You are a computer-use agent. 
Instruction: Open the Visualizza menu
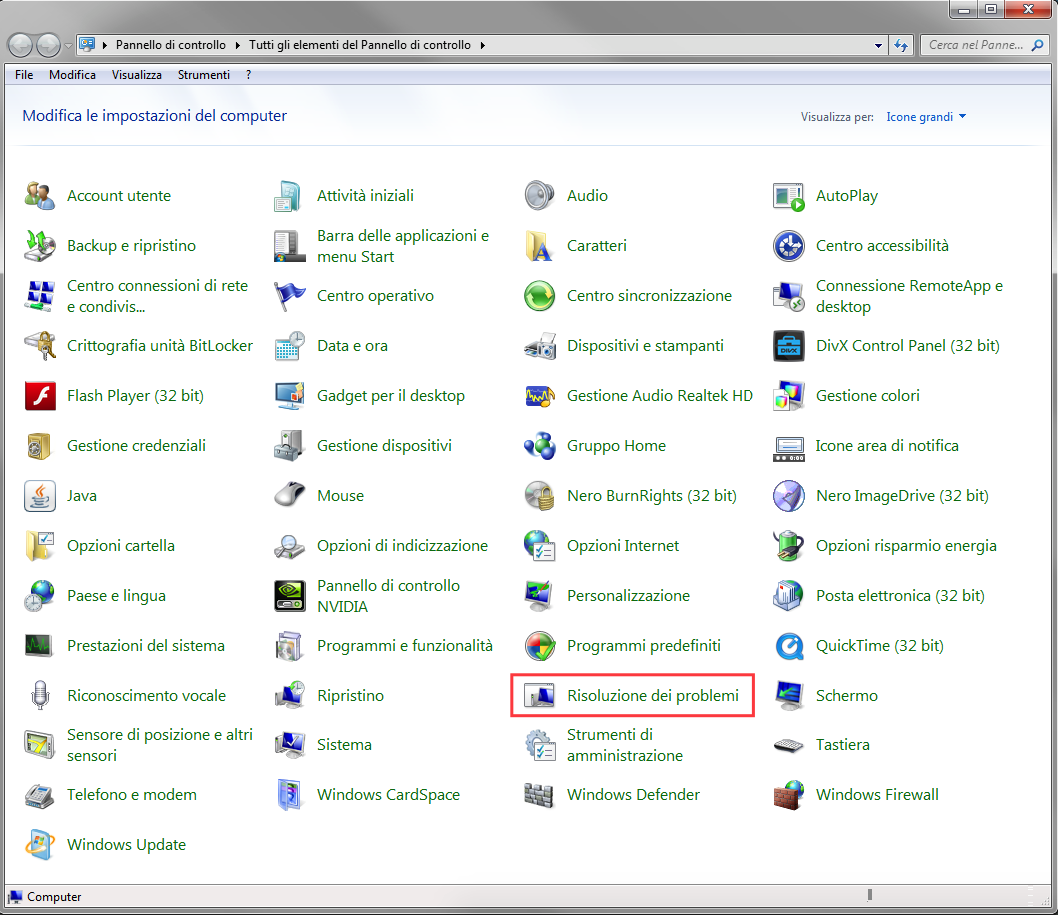coord(136,75)
